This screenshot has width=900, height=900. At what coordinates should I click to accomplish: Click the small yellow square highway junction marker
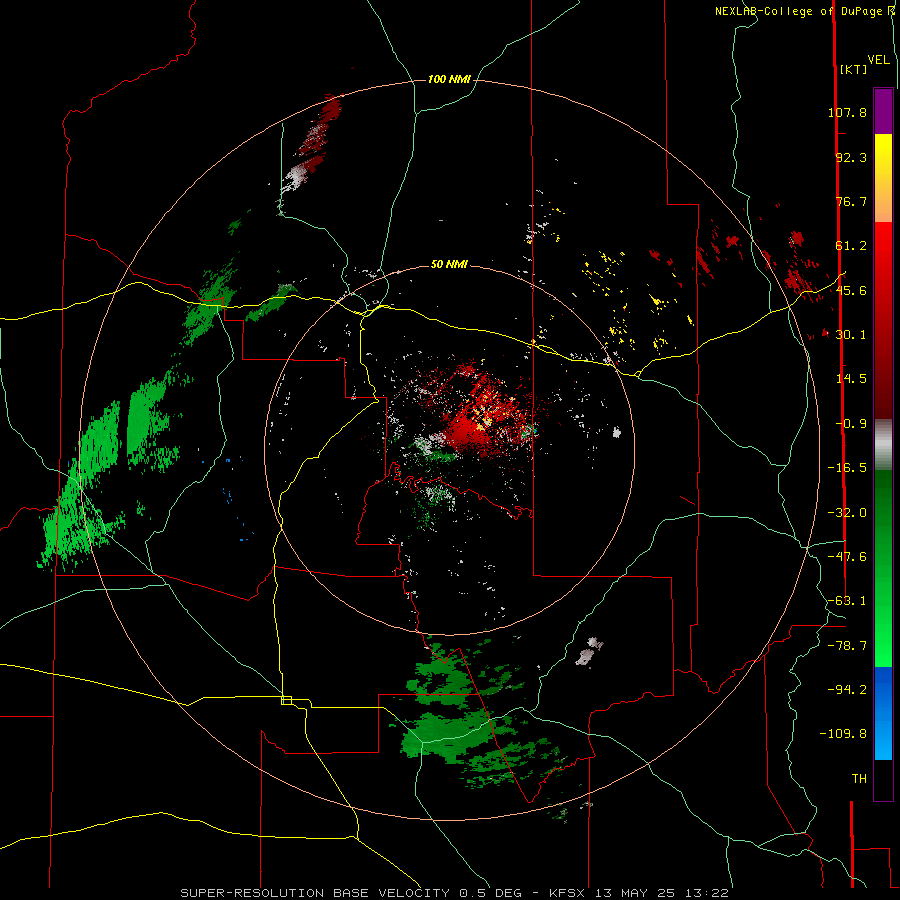coord(286,700)
